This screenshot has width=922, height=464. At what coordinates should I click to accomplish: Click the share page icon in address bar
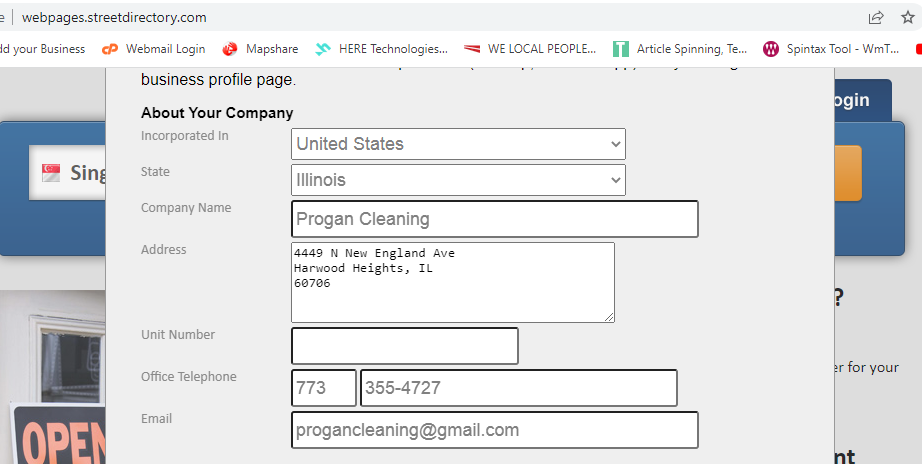coord(876,17)
